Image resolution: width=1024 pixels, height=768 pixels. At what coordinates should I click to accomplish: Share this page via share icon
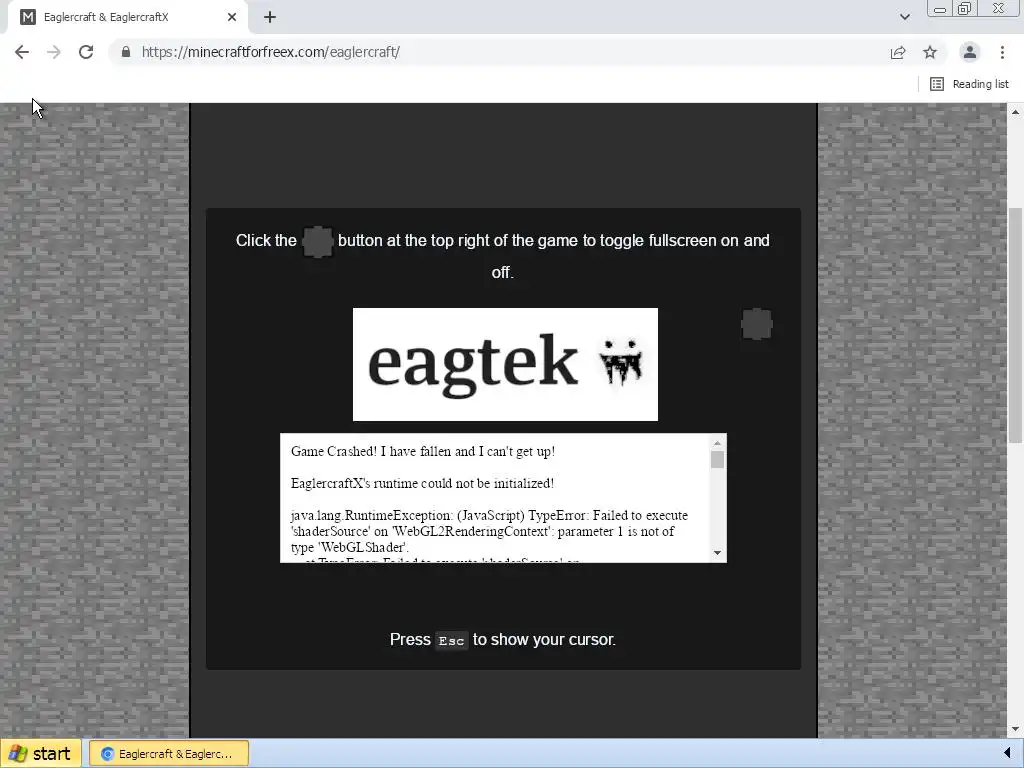[898, 52]
